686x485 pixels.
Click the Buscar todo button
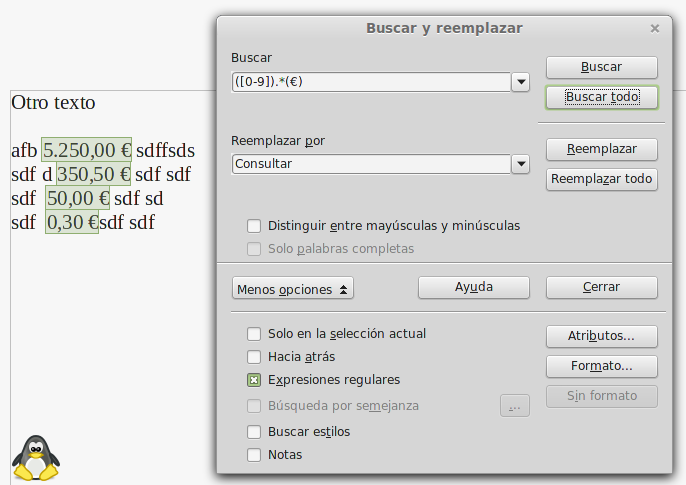[x=602, y=97]
